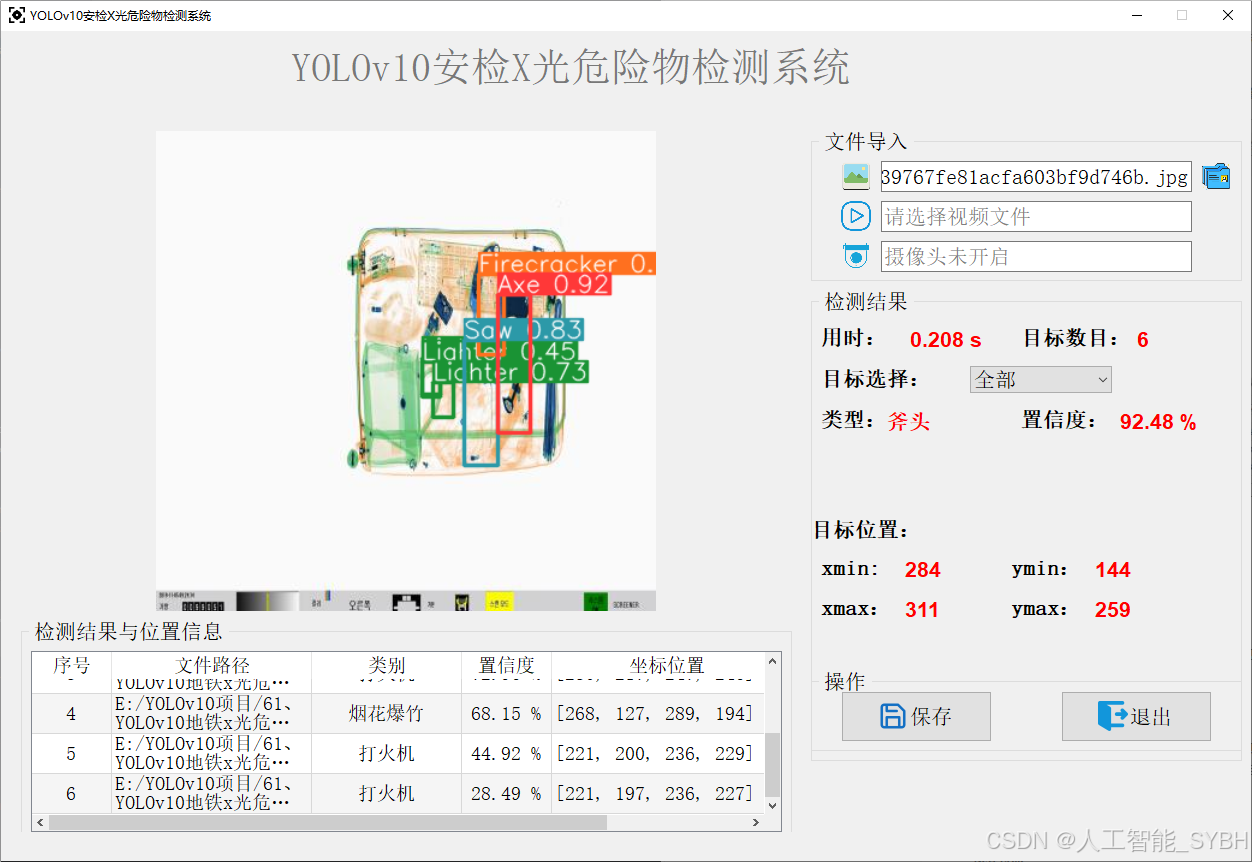Click the 置信度 column header

click(x=507, y=665)
